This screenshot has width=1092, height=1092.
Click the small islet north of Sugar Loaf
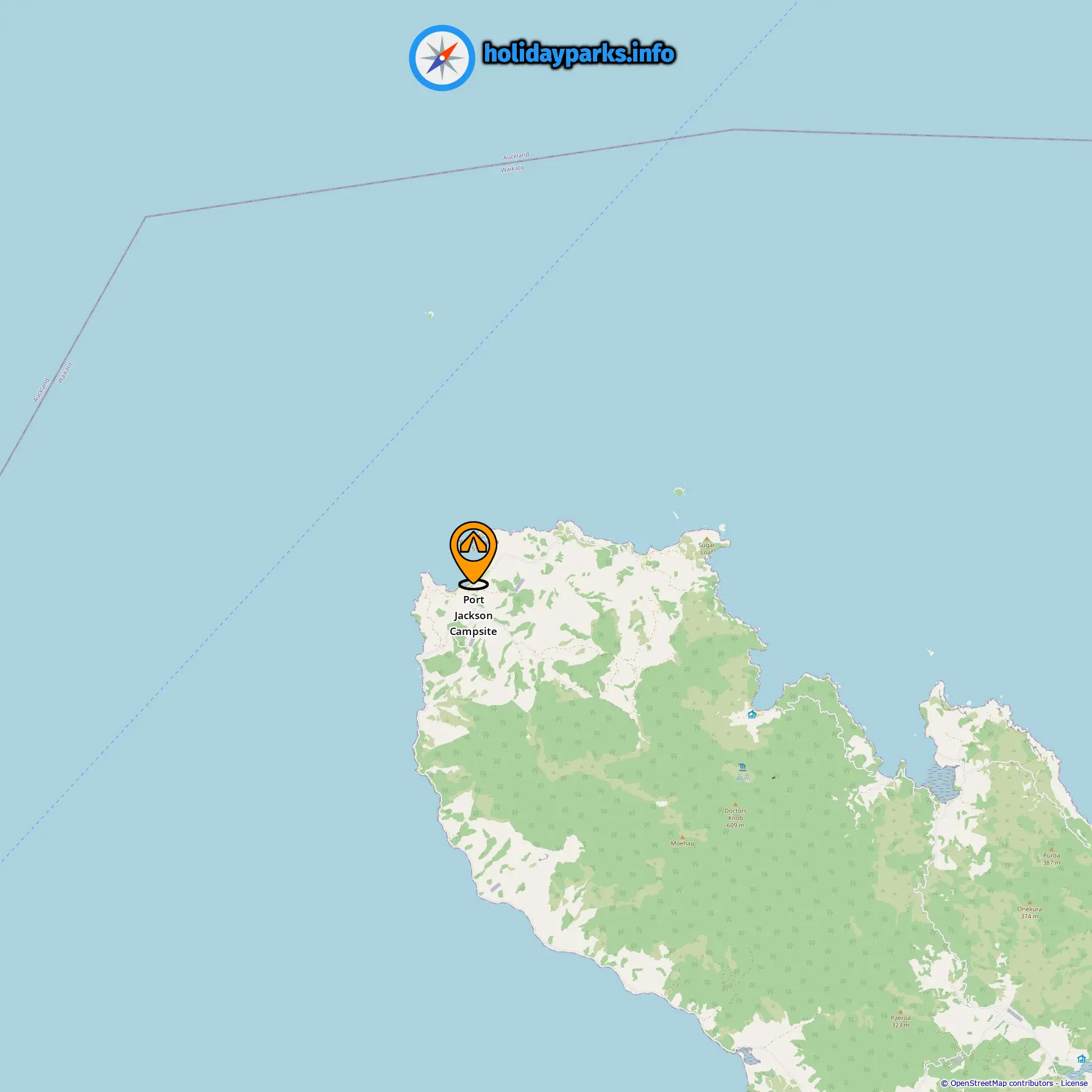pyautogui.click(x=679, y=491)
